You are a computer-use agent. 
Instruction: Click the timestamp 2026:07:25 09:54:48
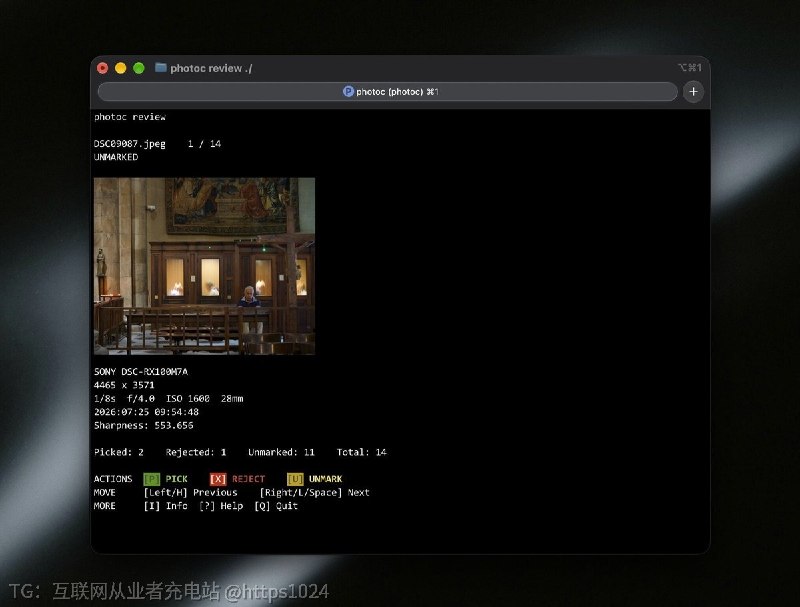point(146,412)
